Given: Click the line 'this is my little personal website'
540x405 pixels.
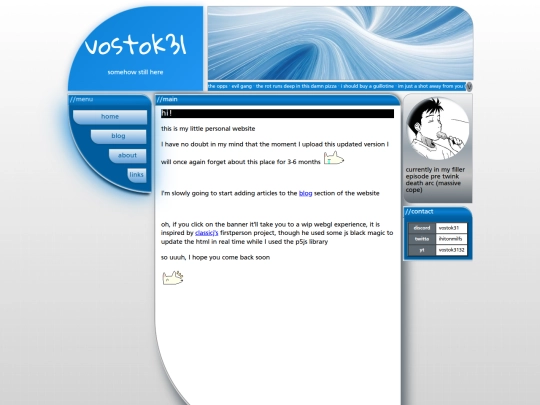Looking at the screenshot, I should [x=208, y=129].
